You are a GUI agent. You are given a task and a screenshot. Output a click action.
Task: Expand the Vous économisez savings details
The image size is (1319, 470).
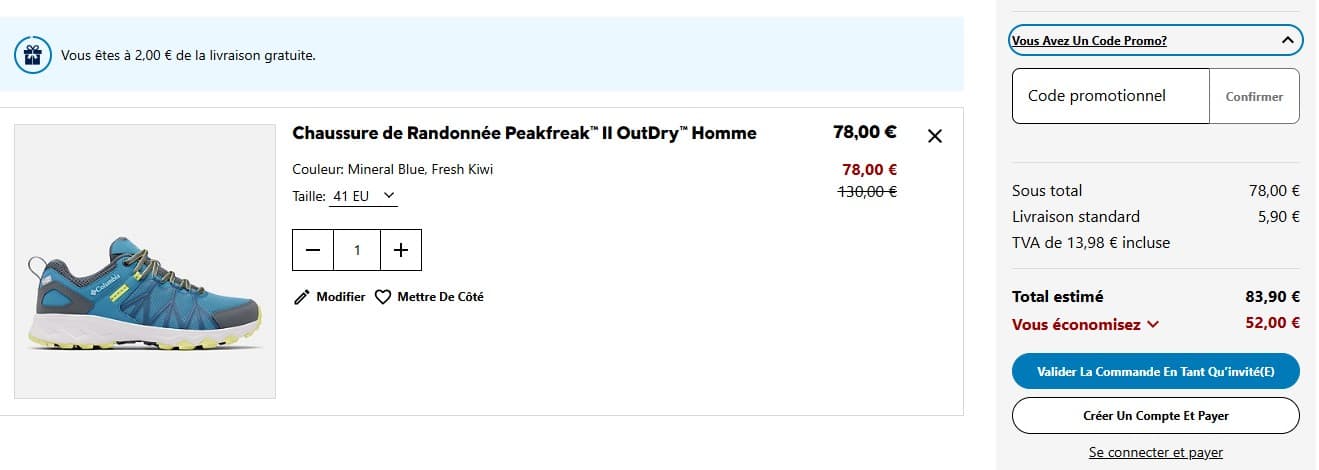pos(1153,324)
